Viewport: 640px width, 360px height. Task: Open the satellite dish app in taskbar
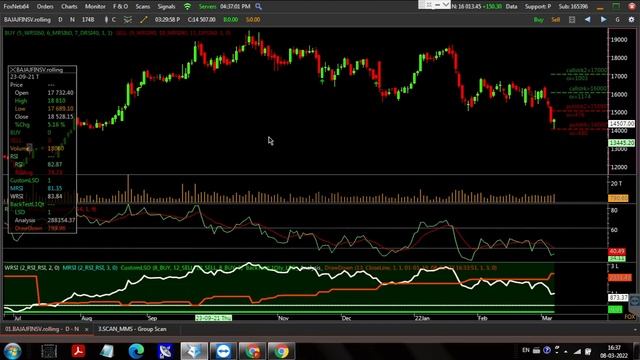(165, 351)
